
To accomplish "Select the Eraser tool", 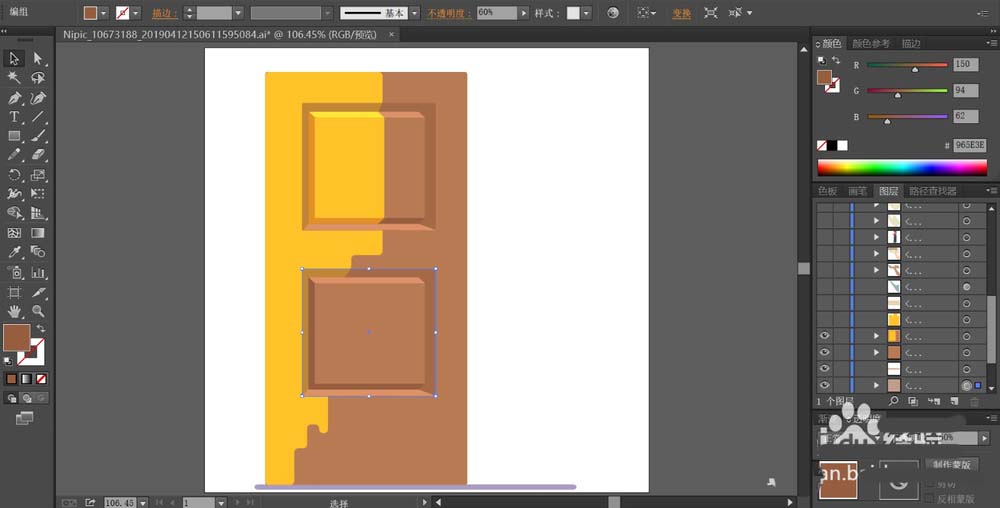I will [x=38, y=155].
